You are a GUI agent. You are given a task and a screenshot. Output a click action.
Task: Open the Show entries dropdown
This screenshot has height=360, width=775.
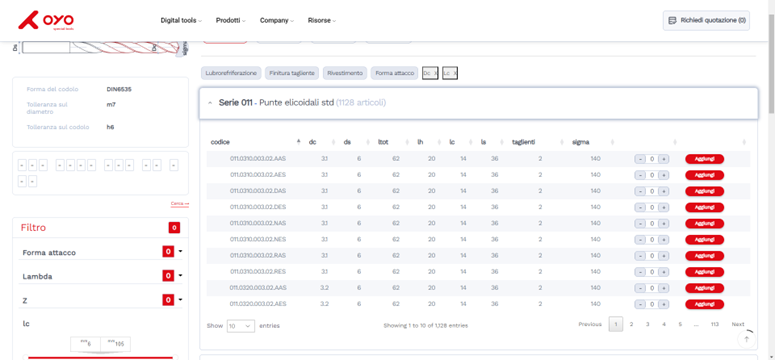[241, 325]
